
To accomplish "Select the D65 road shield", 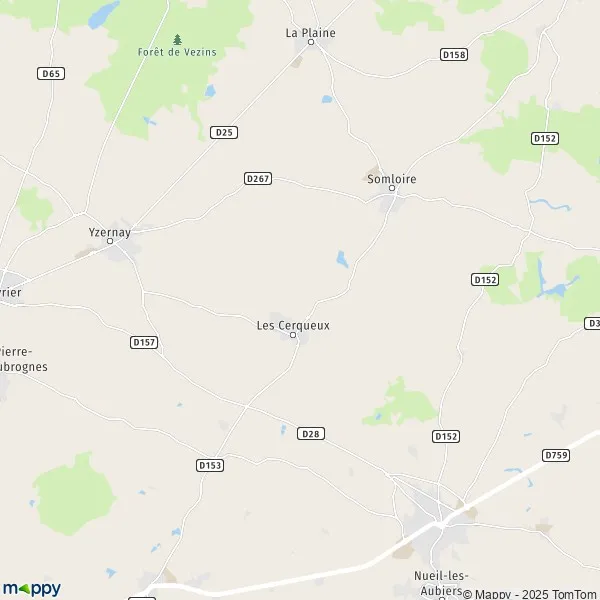I will click(x=51, y=73).
